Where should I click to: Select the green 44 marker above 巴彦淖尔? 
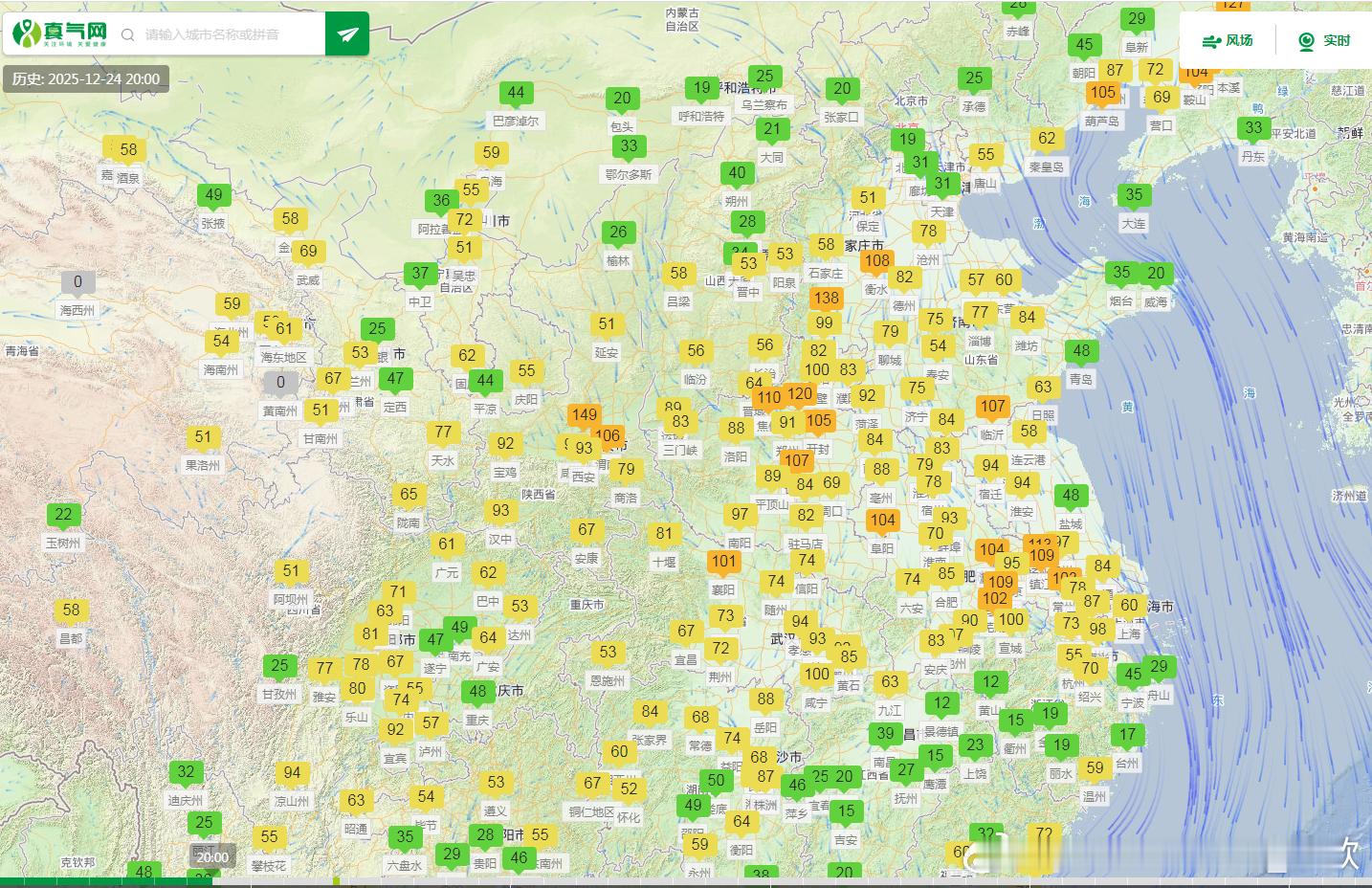coord(516,94)
